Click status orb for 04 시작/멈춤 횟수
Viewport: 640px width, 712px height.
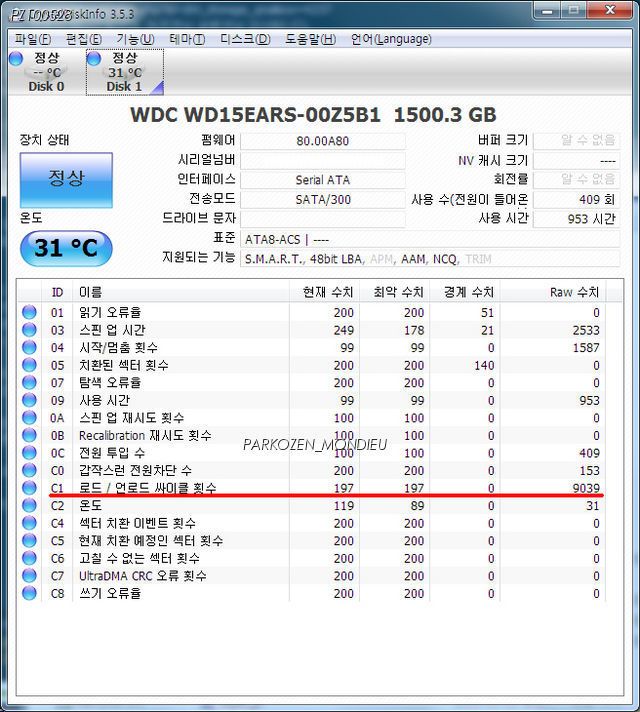(29, 347)
